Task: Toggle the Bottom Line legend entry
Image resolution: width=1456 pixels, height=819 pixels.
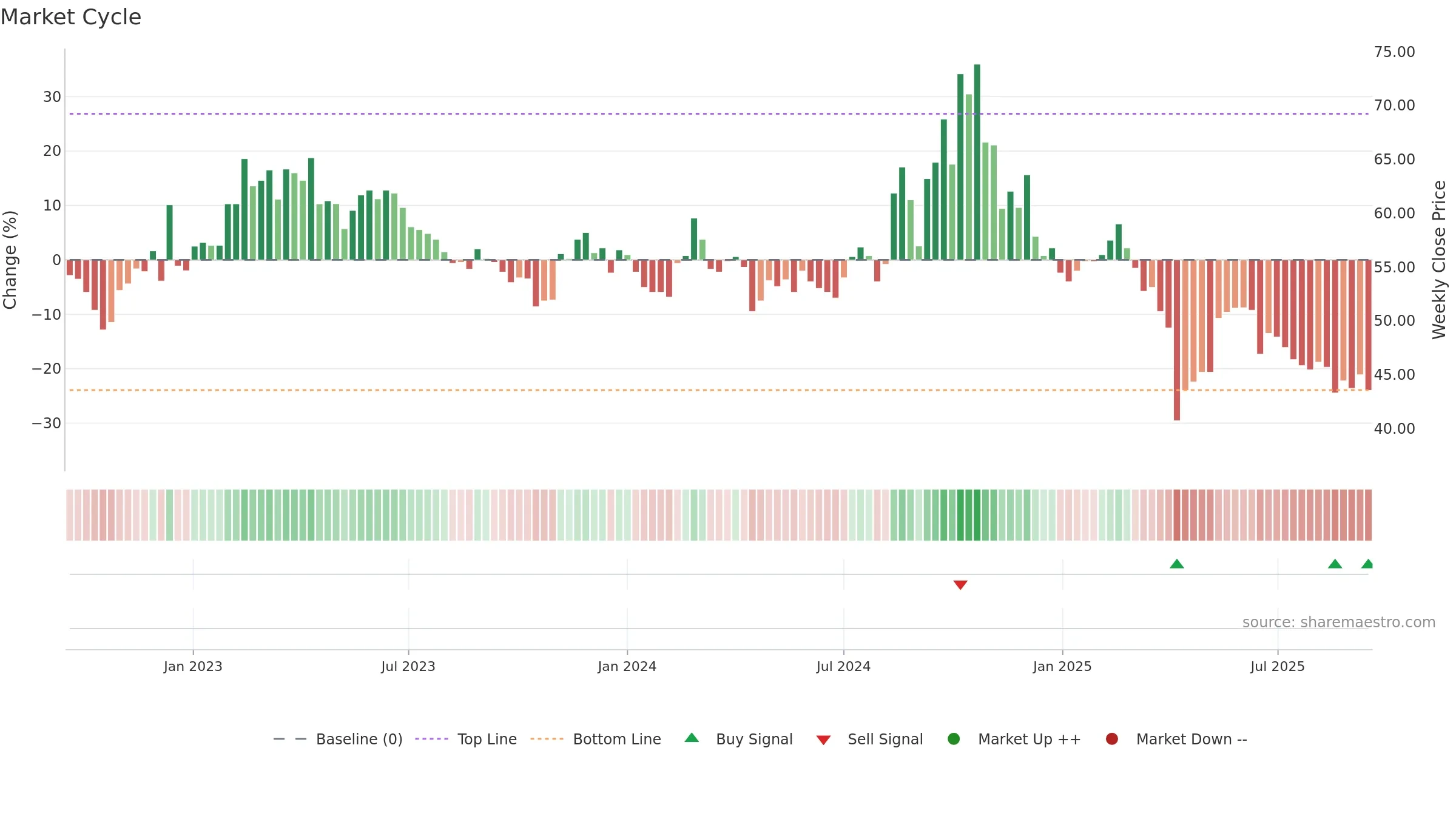Action: coord(596,739)
